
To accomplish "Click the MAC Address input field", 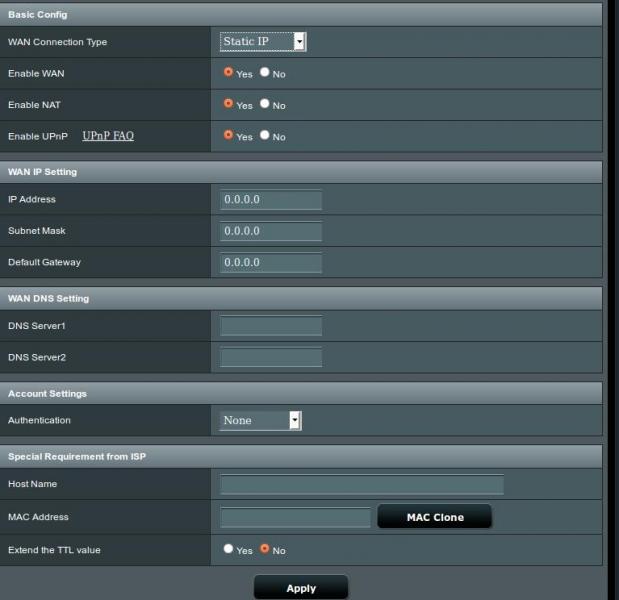I will click(295, 517).
